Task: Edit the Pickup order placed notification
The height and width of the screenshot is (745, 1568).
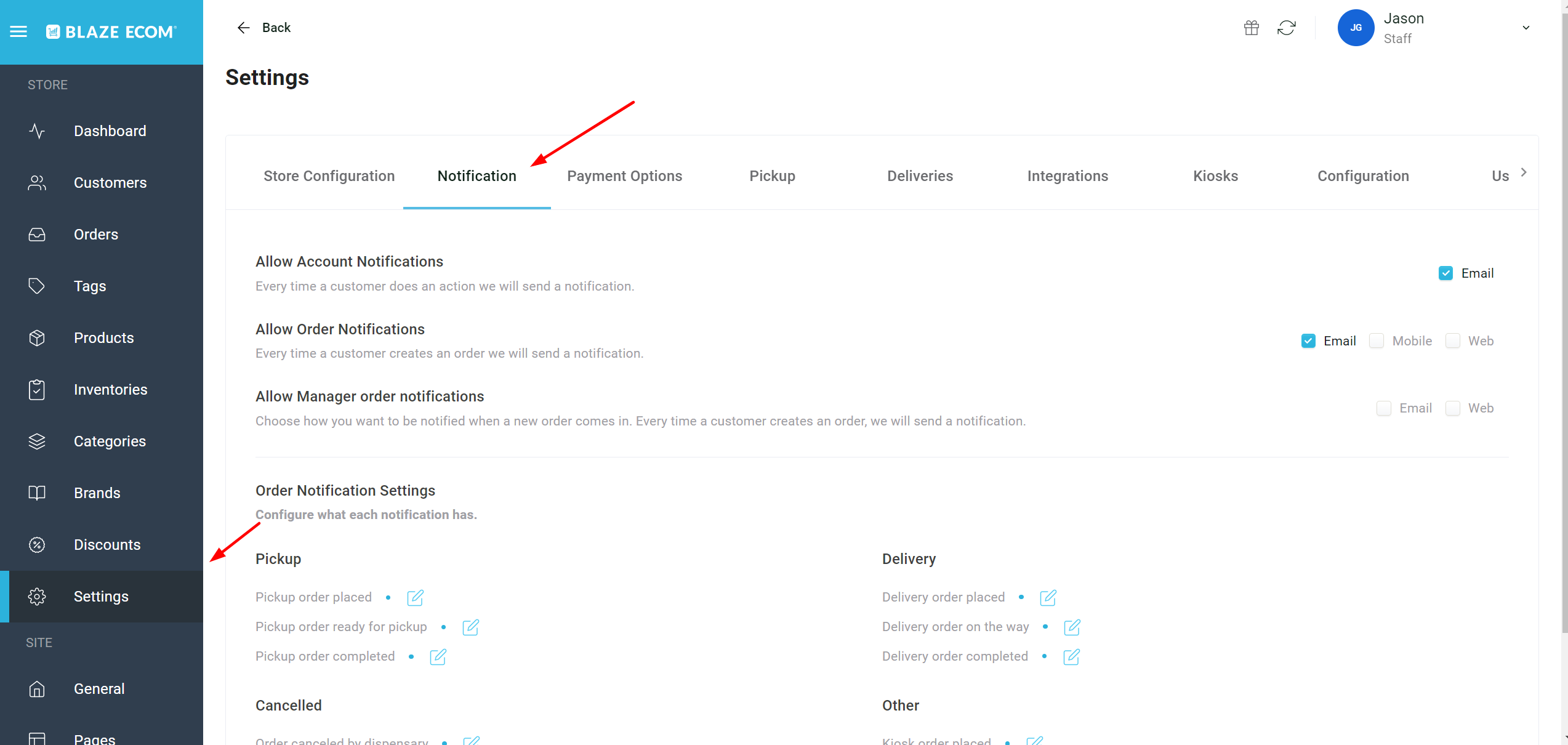Action: 416,597
